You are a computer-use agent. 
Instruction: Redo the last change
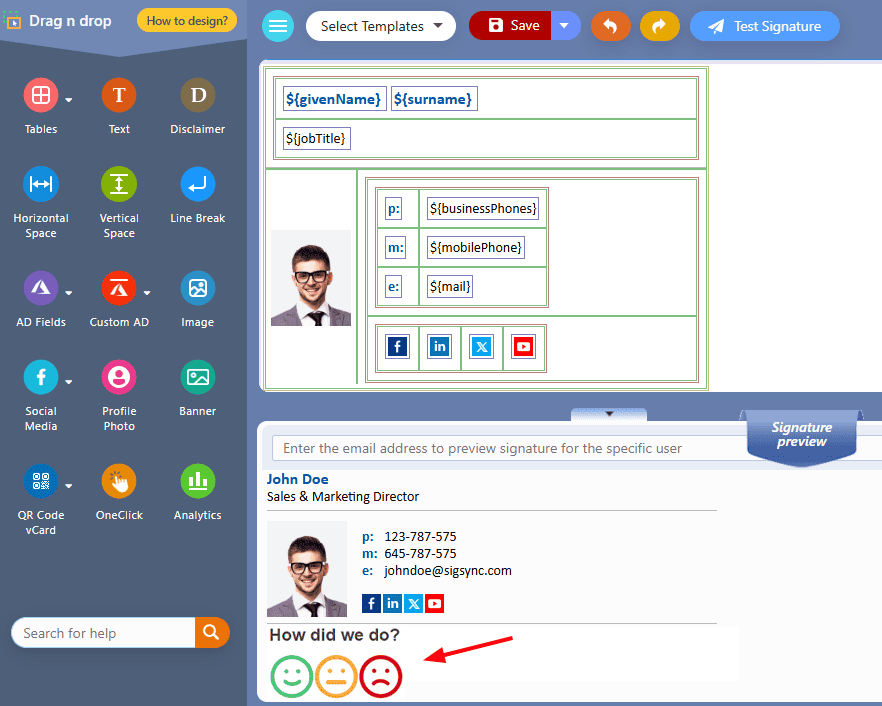click(659, 26)
